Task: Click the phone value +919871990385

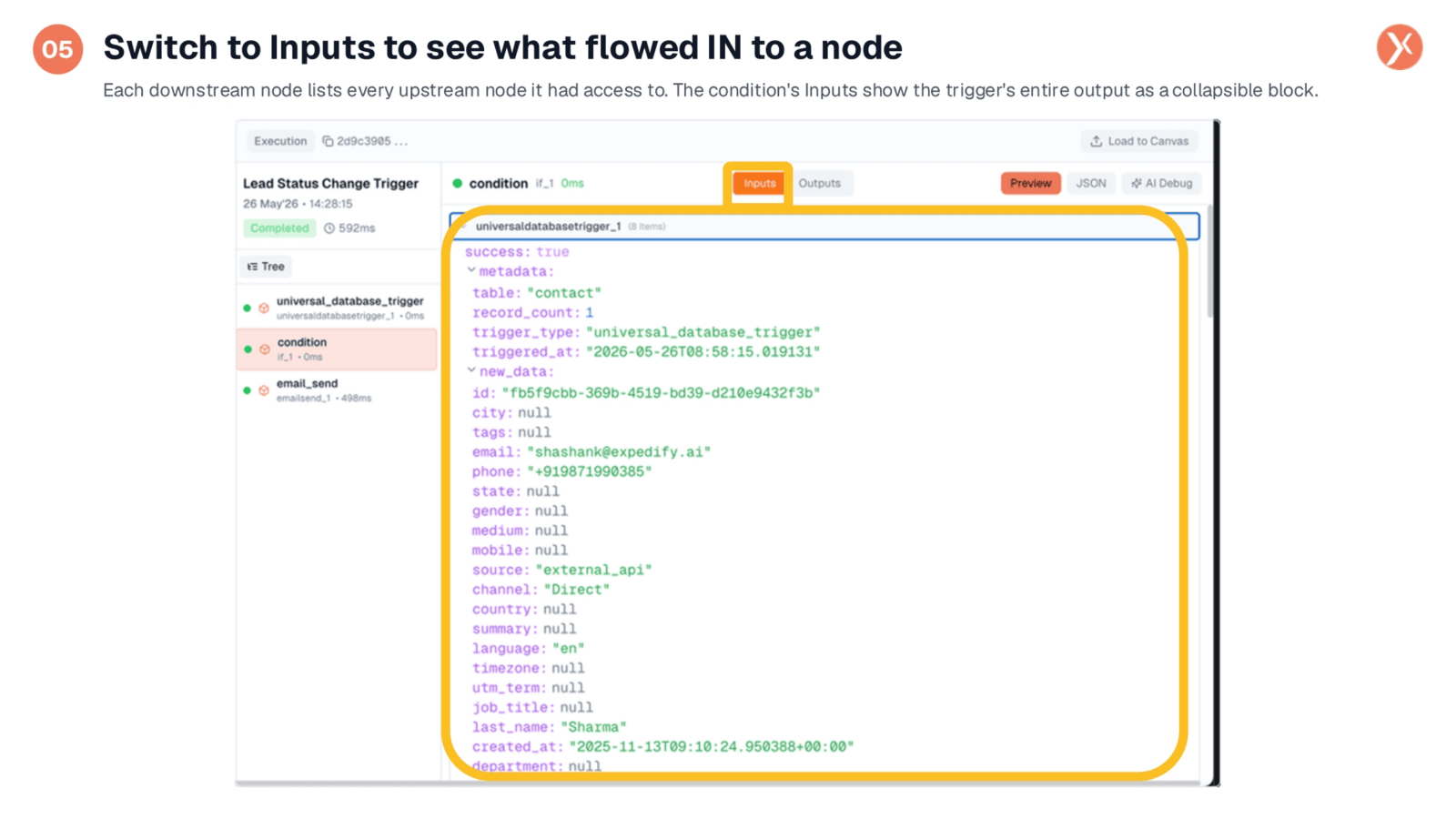Action: click(x=590, y=471)
